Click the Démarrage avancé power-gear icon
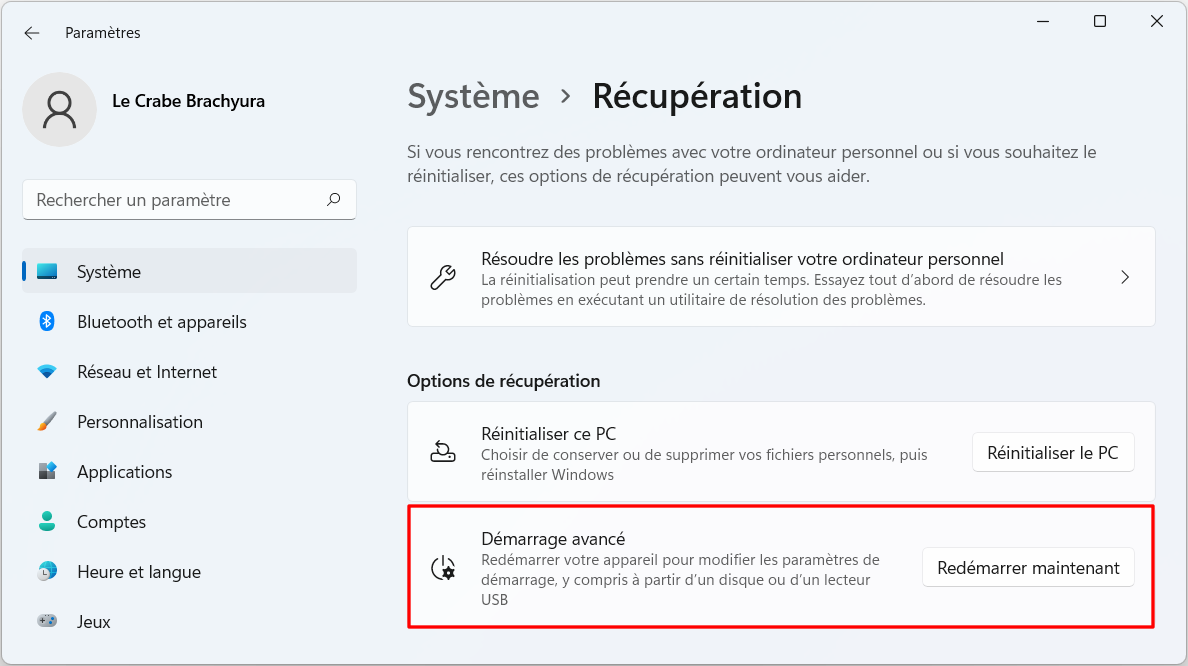The image size is (1188, 666). [x=443, y=568]
